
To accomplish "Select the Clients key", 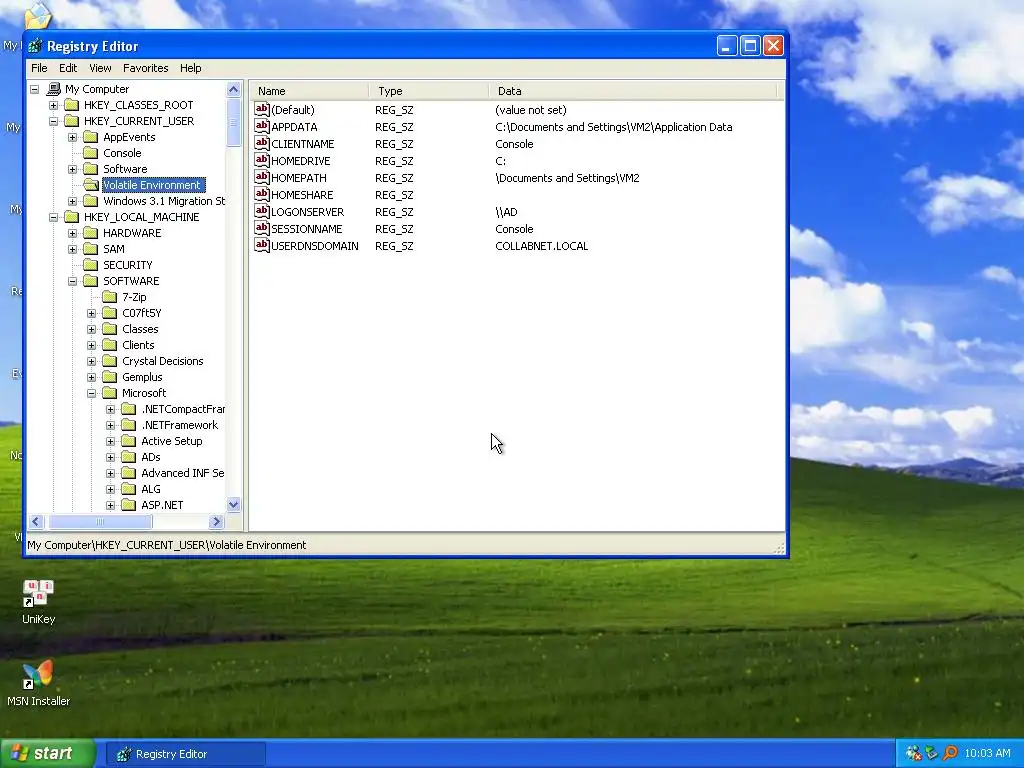I will (138, 345).
